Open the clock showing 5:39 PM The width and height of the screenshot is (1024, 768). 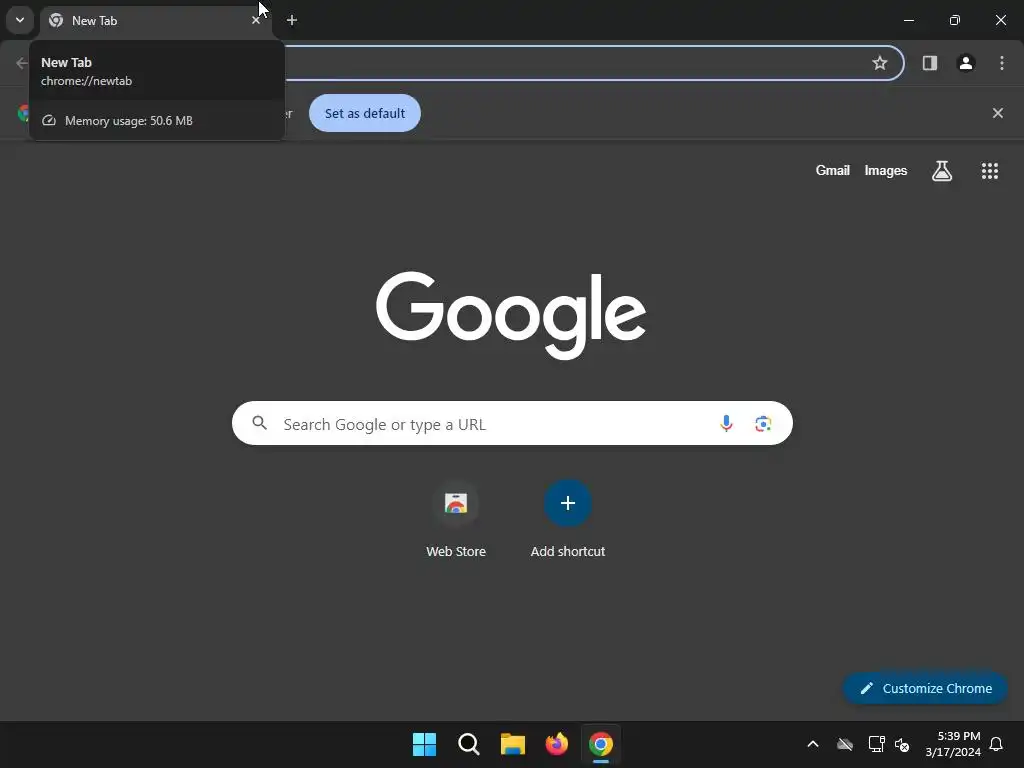(953, 744)
